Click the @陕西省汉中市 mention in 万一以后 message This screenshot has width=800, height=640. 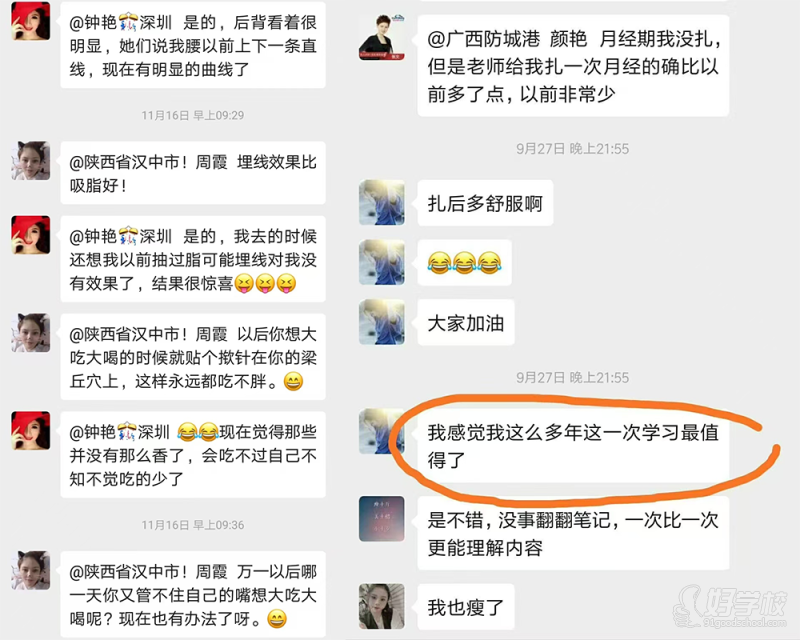pos(148,571)
